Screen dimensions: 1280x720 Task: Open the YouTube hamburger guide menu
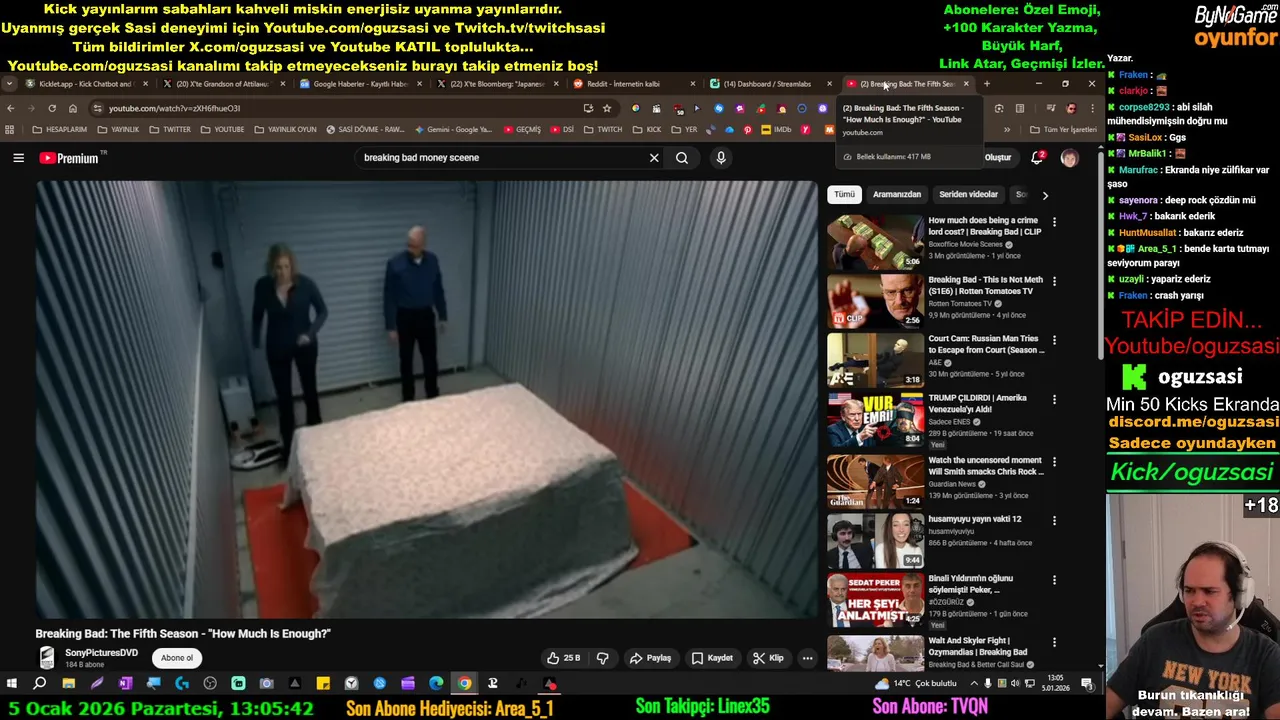[18, 158]
